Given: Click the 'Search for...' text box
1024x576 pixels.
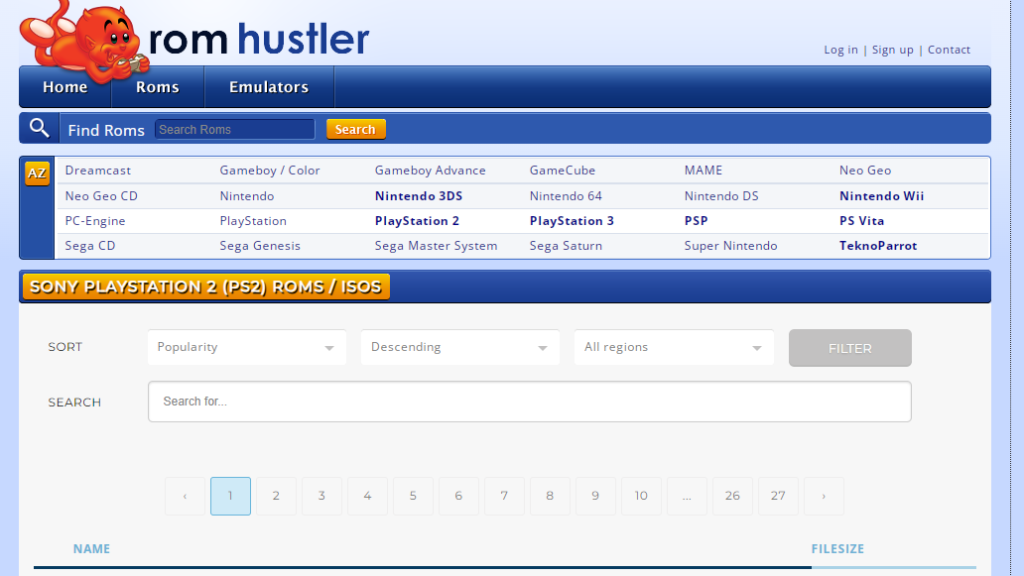Looking at the screenshot, I should click(x=530, y=402).
